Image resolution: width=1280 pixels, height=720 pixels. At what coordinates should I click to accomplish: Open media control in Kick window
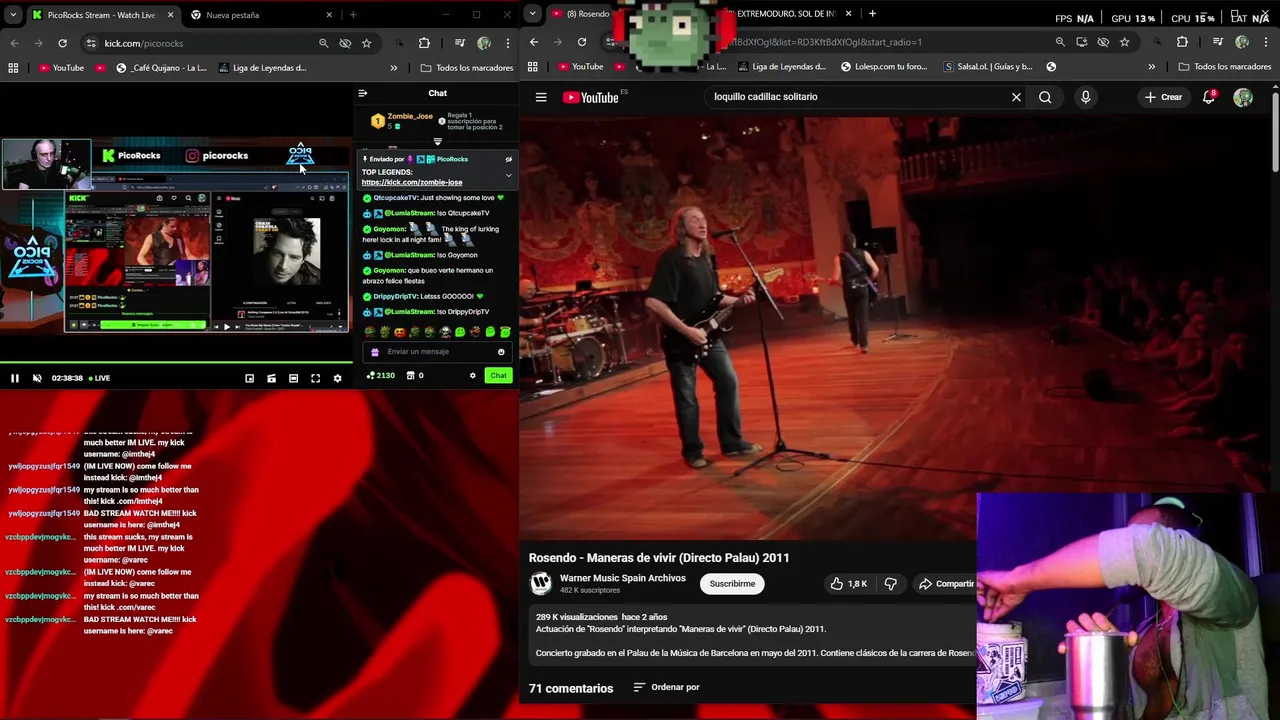[x=460, y=43]
